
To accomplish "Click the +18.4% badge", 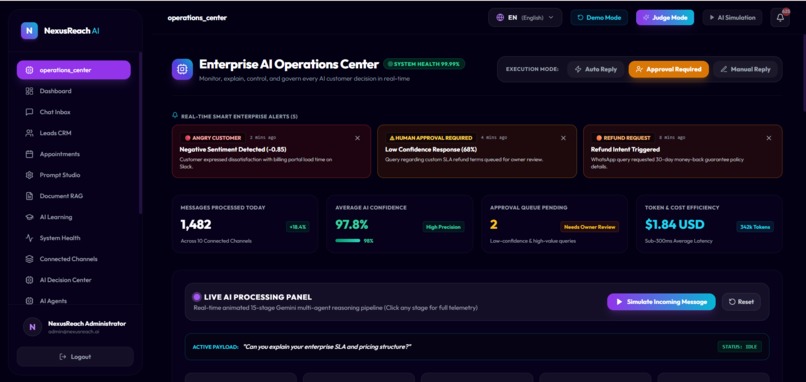I will pyautogui.click(x=298, y=227).
